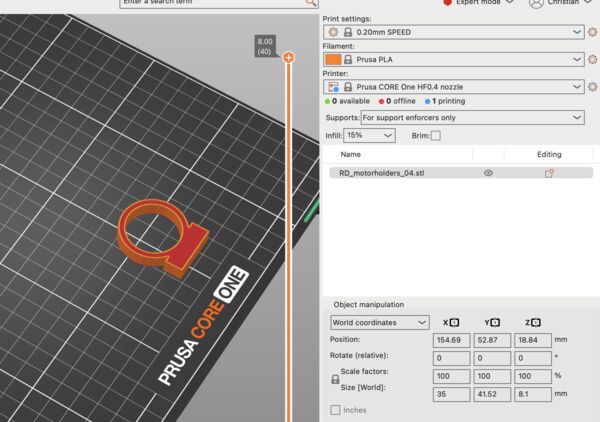Reset Y axis icon in Object manipulation
600x422 pixels.
495,323
